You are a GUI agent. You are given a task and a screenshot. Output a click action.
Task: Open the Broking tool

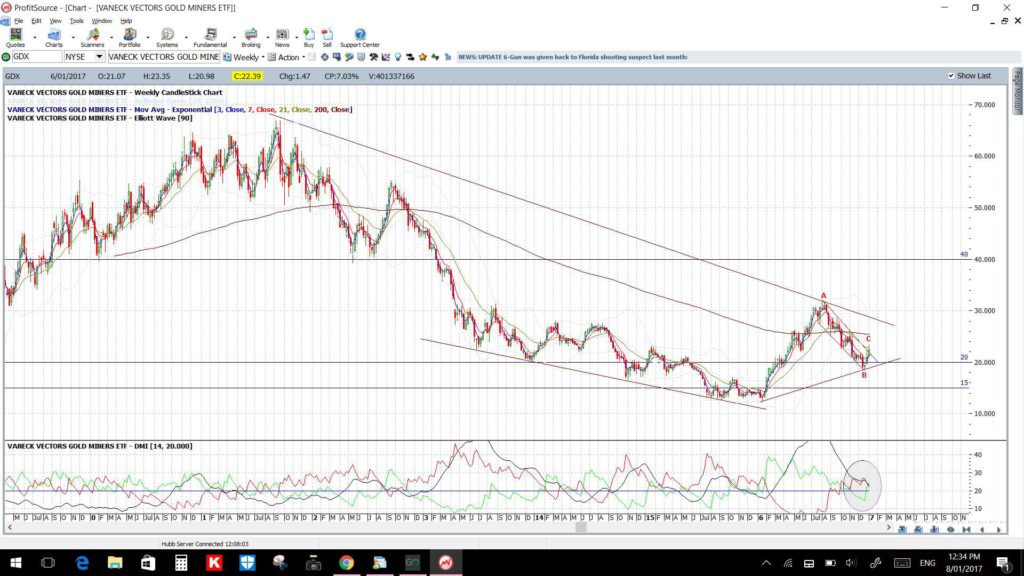[x=251, y=38]
